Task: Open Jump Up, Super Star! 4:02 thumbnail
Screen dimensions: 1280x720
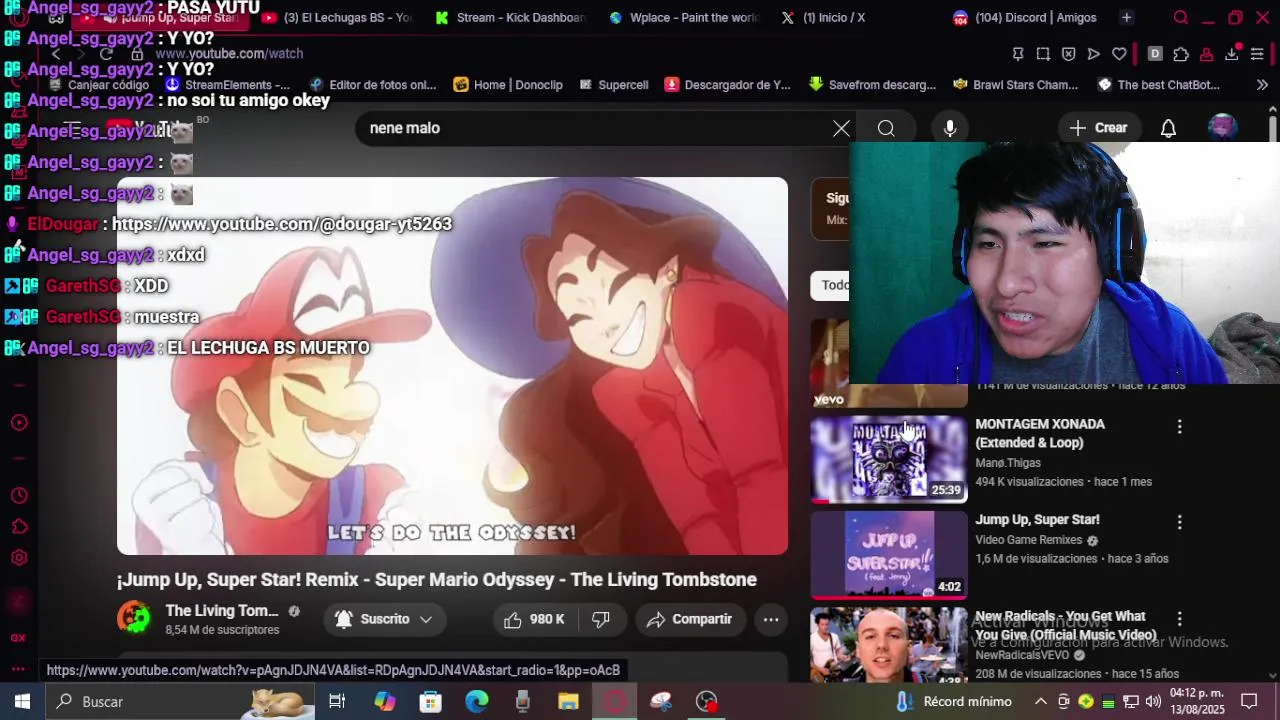Action: coord(888,554)
